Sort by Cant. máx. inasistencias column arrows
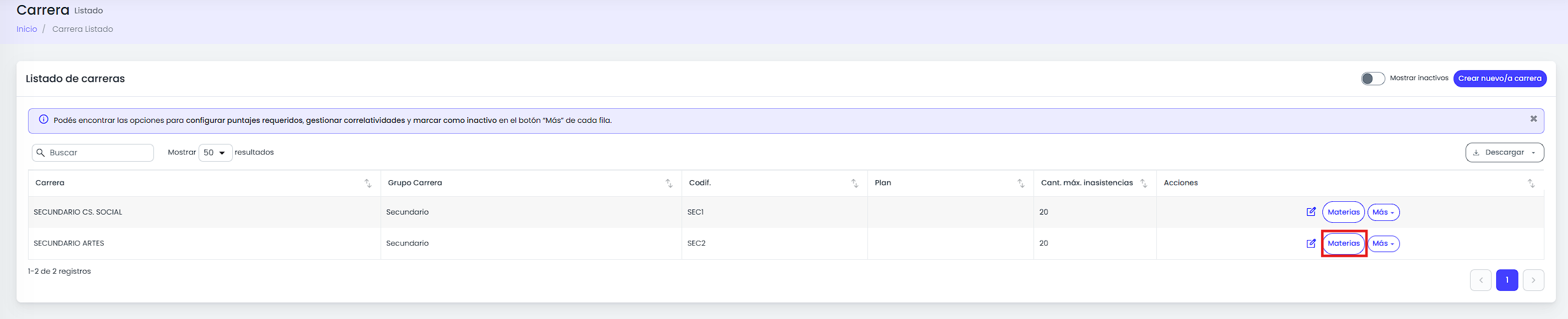The width and height of the screenshot is (1568, 319). pos(1144,183)
